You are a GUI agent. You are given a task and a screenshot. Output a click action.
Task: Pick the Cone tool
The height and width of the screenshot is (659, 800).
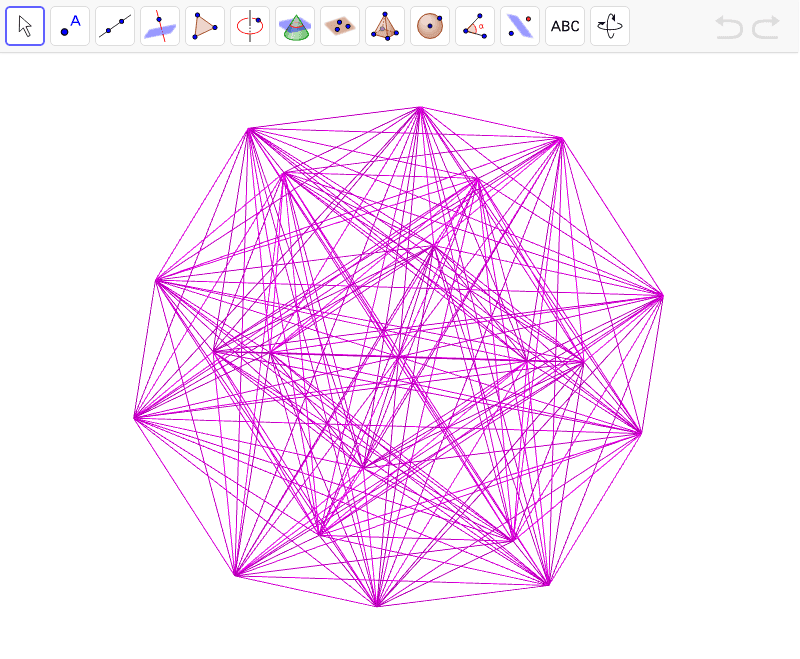click(x=295, y=26)
